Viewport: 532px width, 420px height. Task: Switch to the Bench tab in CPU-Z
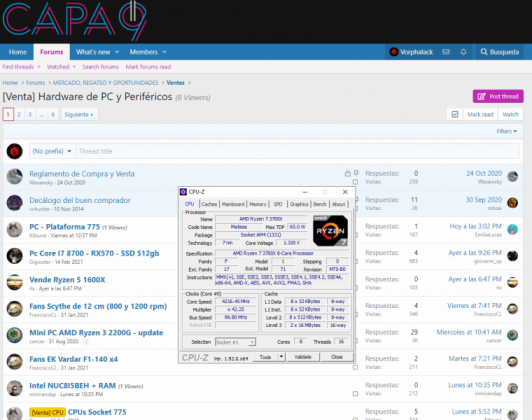coord(320,204)
